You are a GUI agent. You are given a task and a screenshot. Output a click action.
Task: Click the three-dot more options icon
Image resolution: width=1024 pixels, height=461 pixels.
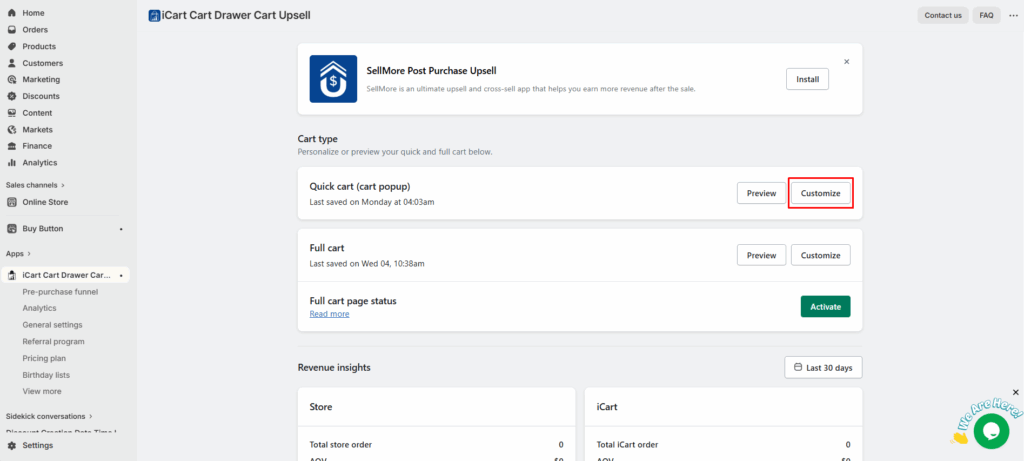point(1012,15)
